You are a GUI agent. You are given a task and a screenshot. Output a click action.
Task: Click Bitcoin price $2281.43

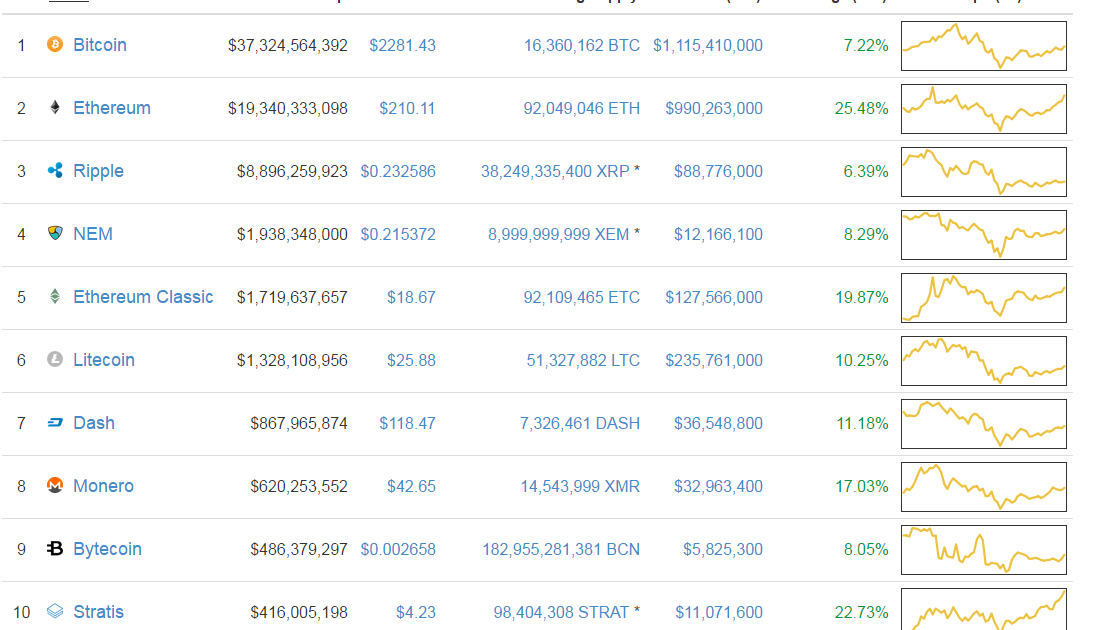402,45
